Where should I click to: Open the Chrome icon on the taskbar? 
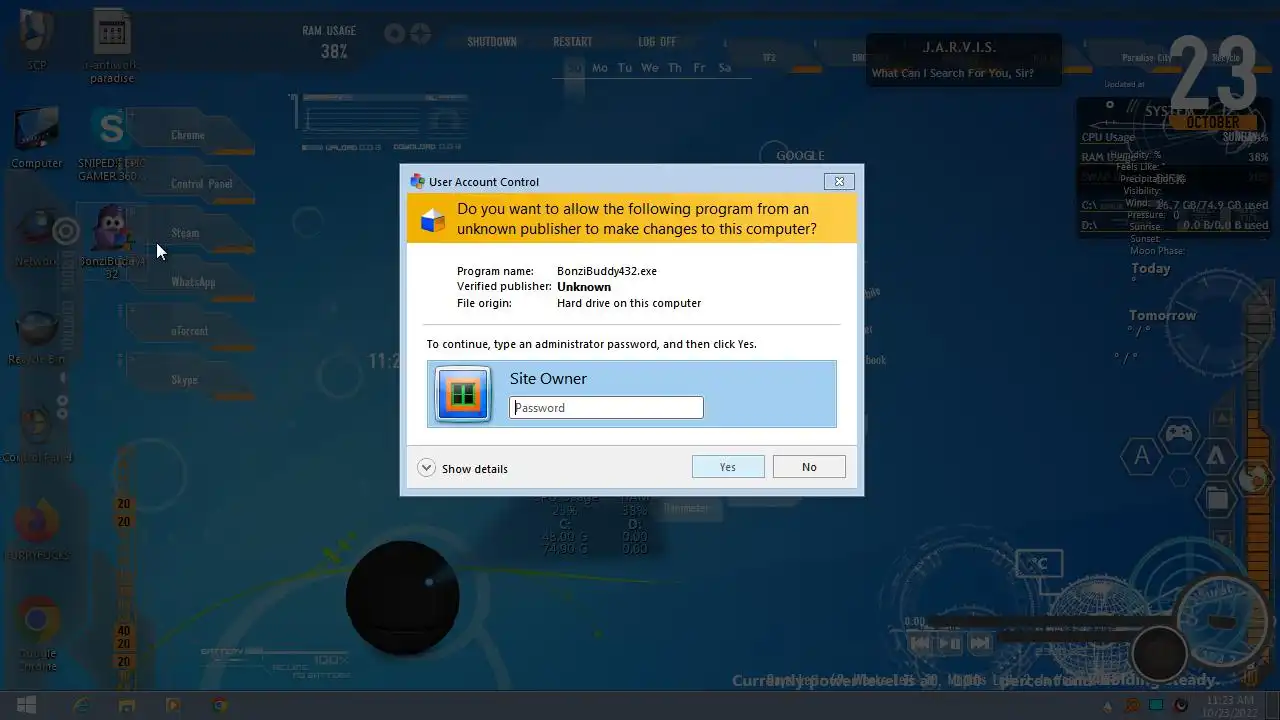click(x=220, y=705)
